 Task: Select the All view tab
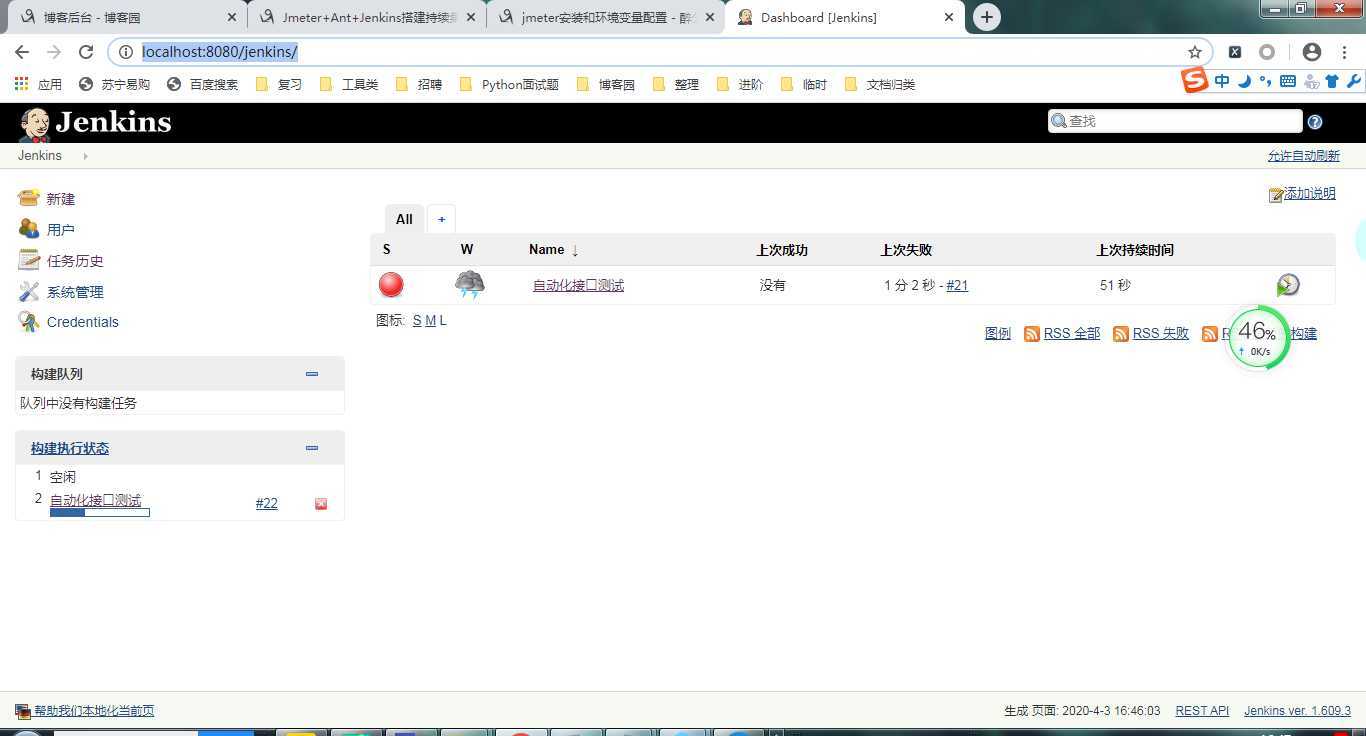[x=404, y=219]
